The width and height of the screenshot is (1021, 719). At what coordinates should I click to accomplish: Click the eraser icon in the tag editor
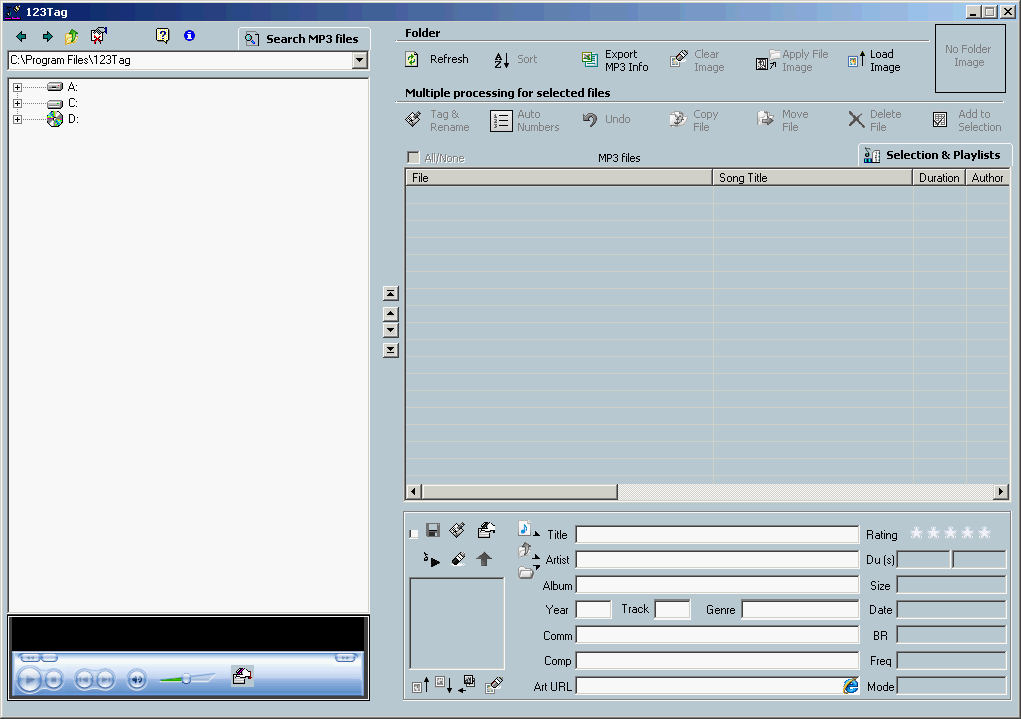click(x=458, y=559)
